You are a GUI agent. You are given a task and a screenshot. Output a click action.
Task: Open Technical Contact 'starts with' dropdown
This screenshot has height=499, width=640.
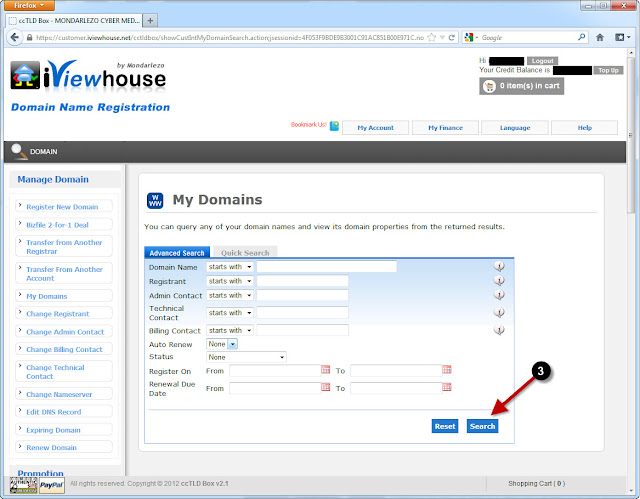click(x=230, y=313)
